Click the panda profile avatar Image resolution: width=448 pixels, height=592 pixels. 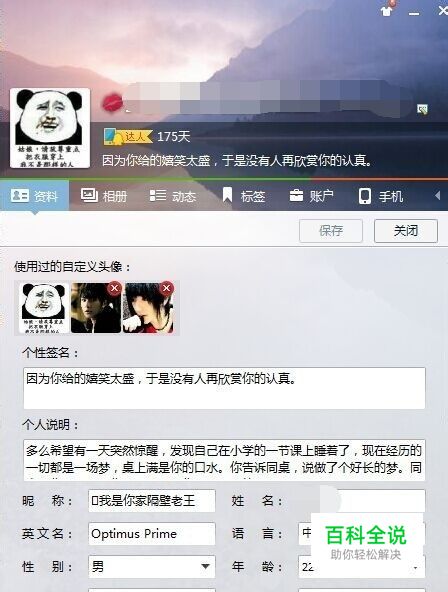tap(50, 128)
